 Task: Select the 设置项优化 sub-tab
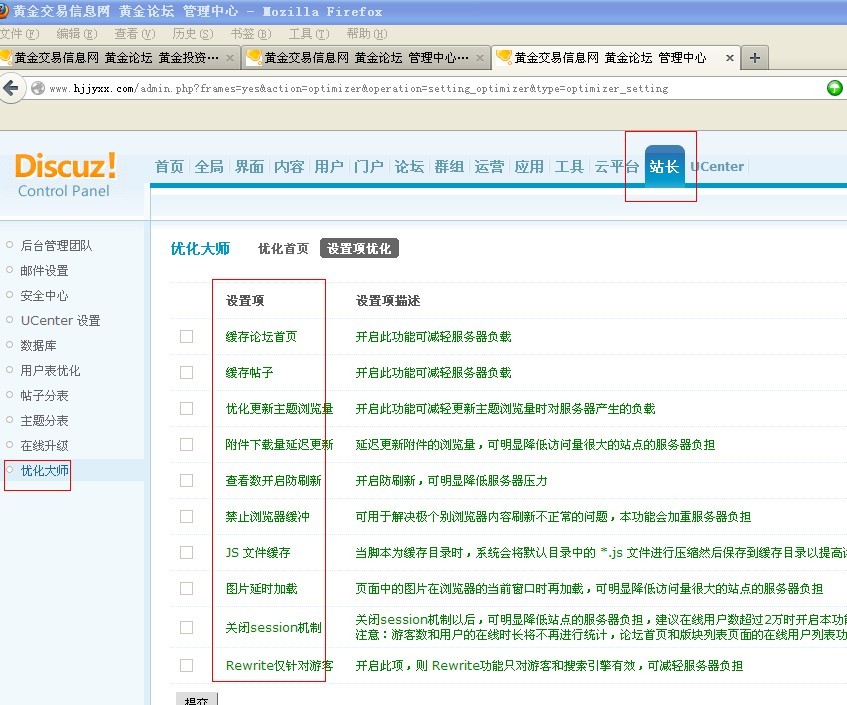[359, 249]
